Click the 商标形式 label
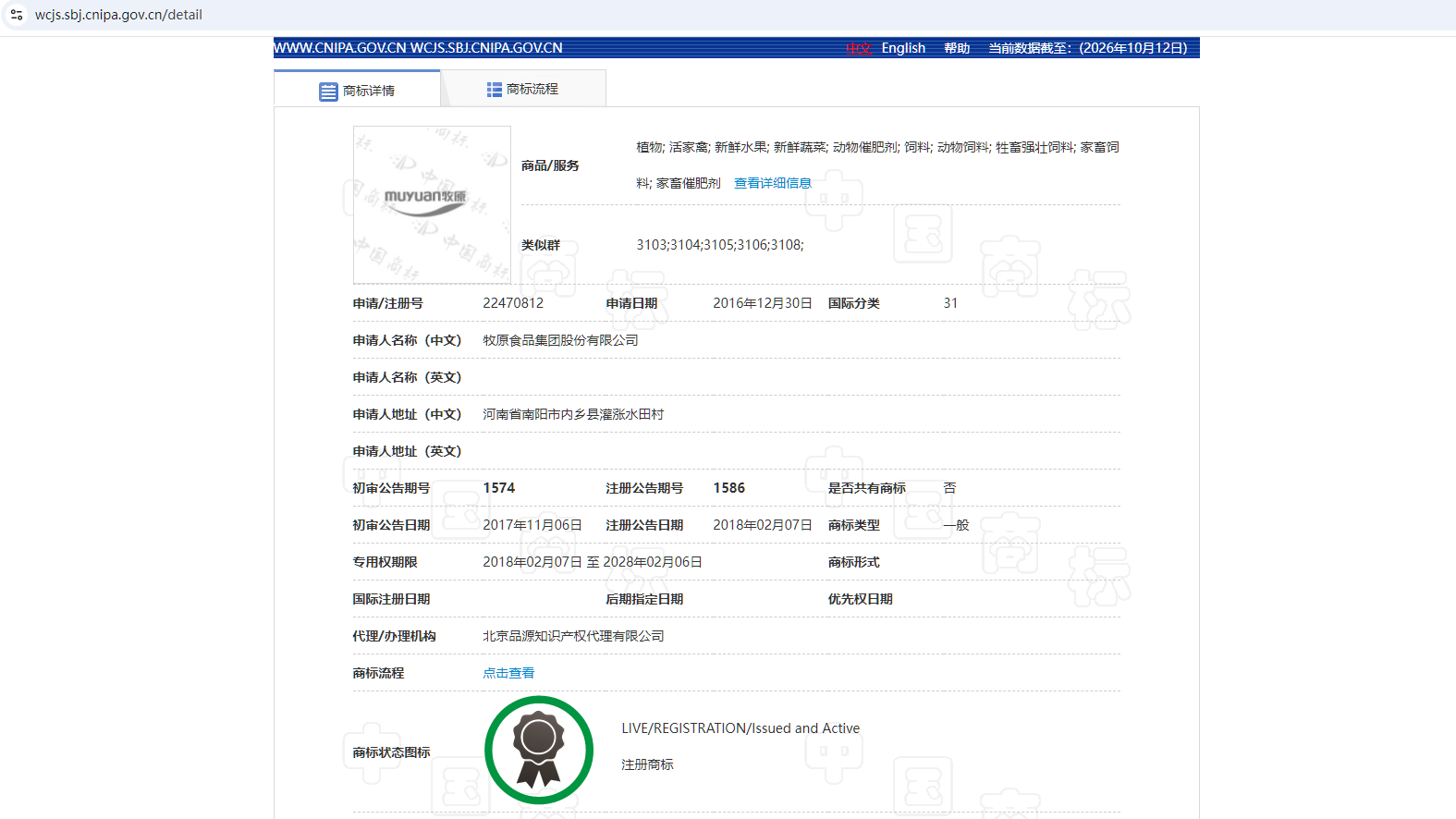The width and height of the screenshot is (1456, 819). tap(854, 562)
